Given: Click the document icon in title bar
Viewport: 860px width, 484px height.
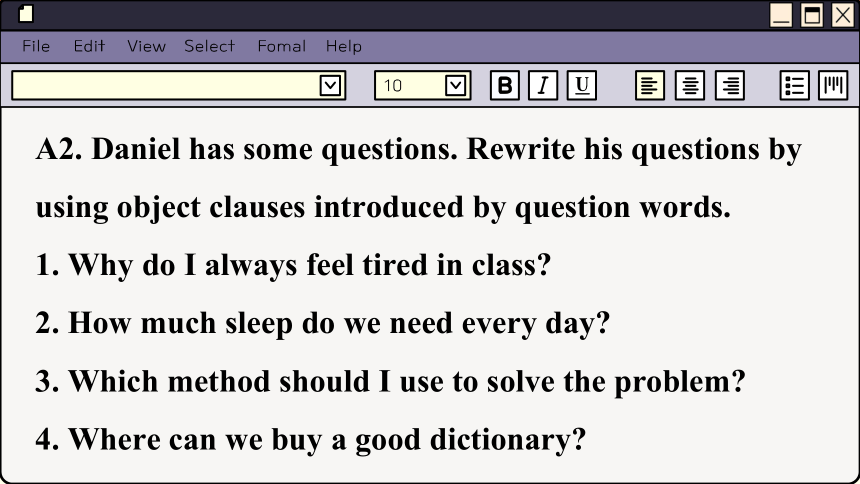Looking at the screenshot, I should [26, 14].
